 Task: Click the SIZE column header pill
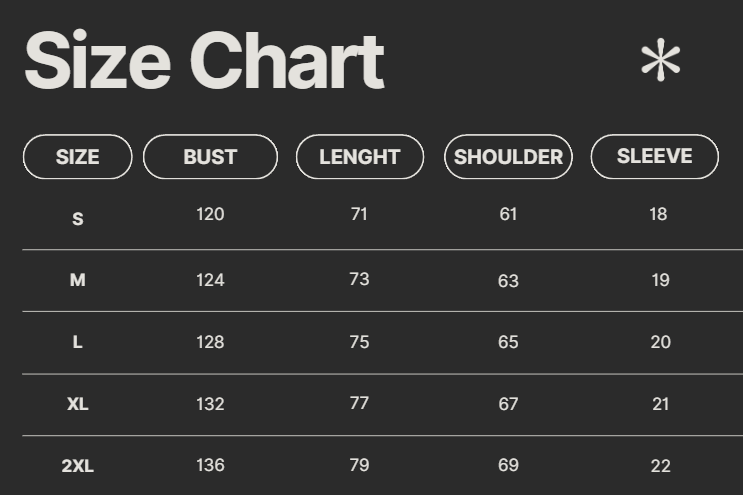[77, 157]
